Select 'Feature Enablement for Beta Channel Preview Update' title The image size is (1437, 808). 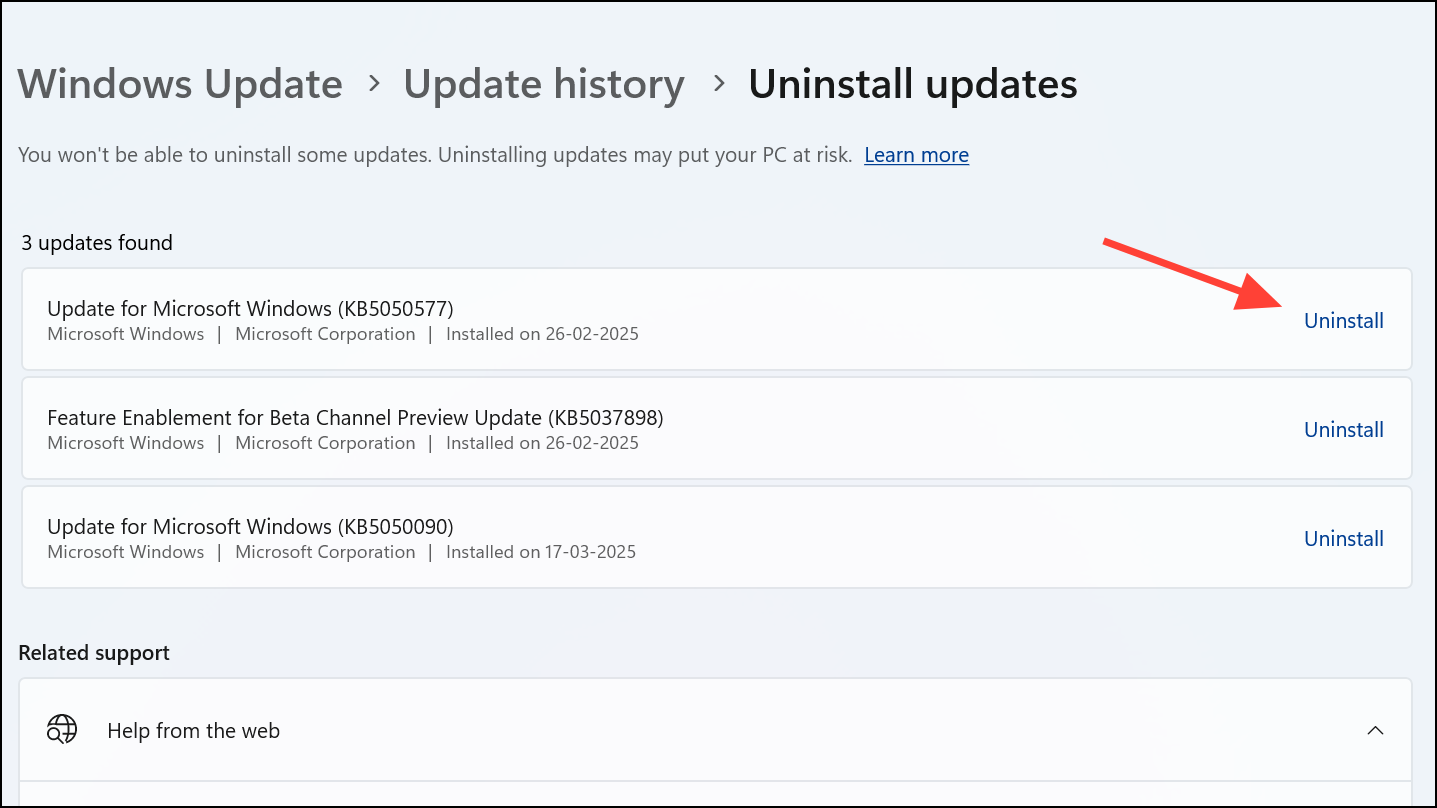click(355, 417)
